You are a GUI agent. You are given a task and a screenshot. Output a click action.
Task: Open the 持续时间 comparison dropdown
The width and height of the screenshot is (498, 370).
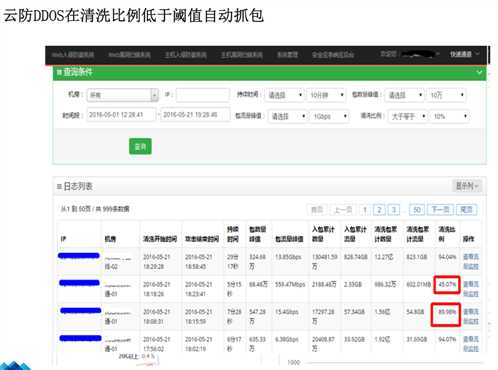[x=285, y=95]
